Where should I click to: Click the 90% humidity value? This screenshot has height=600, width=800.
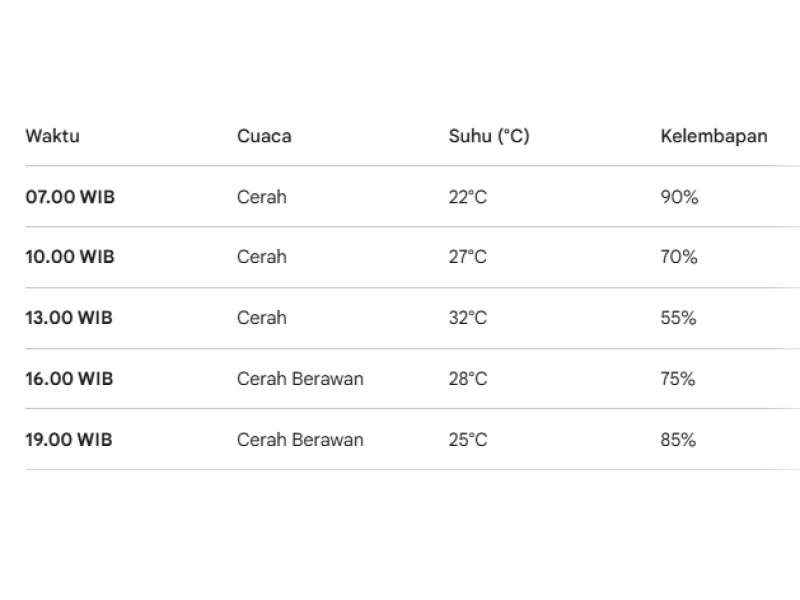pyautogui.click(x=679, y=197)
